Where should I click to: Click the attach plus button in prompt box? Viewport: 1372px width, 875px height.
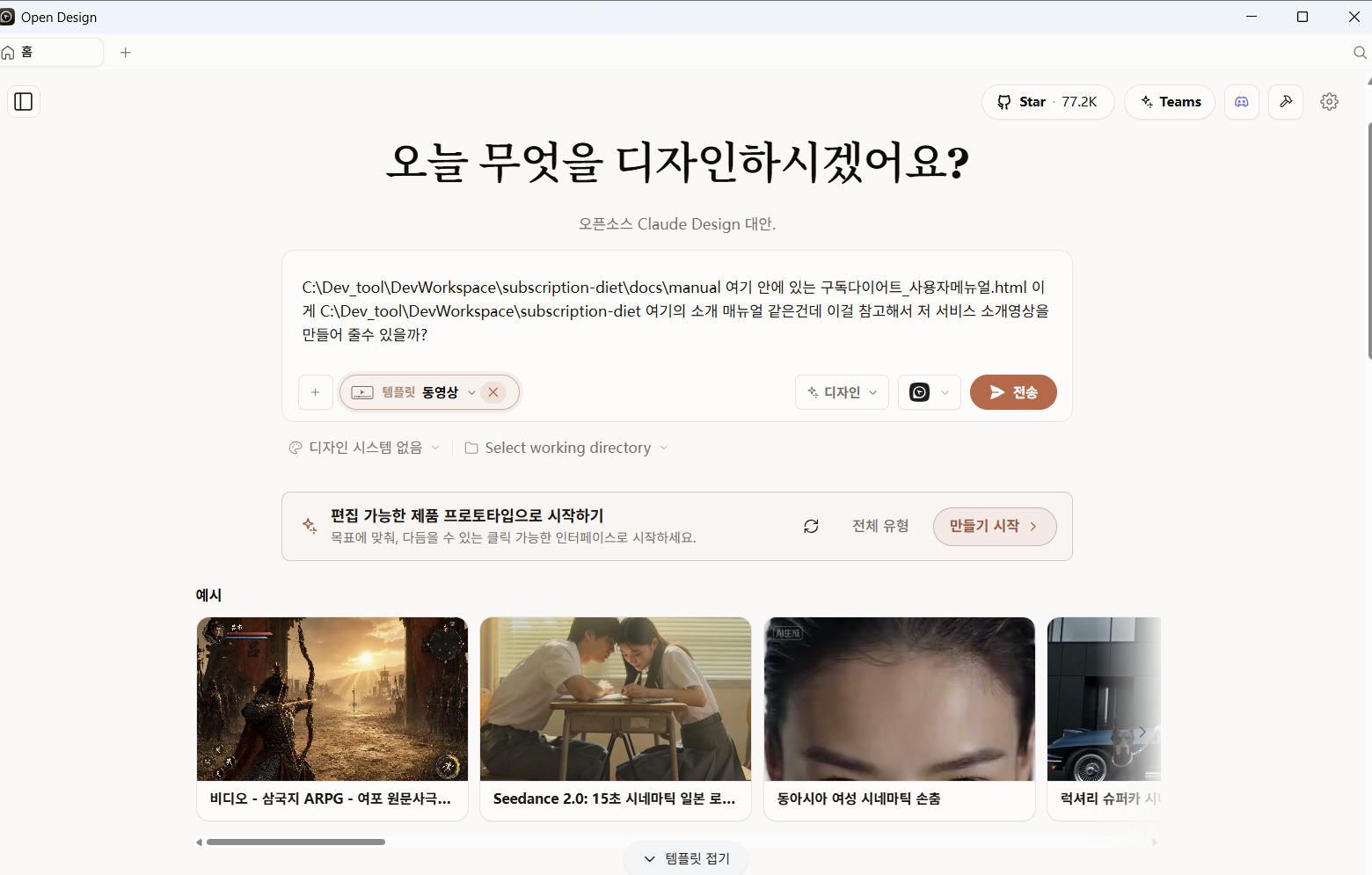pos(316,392)
